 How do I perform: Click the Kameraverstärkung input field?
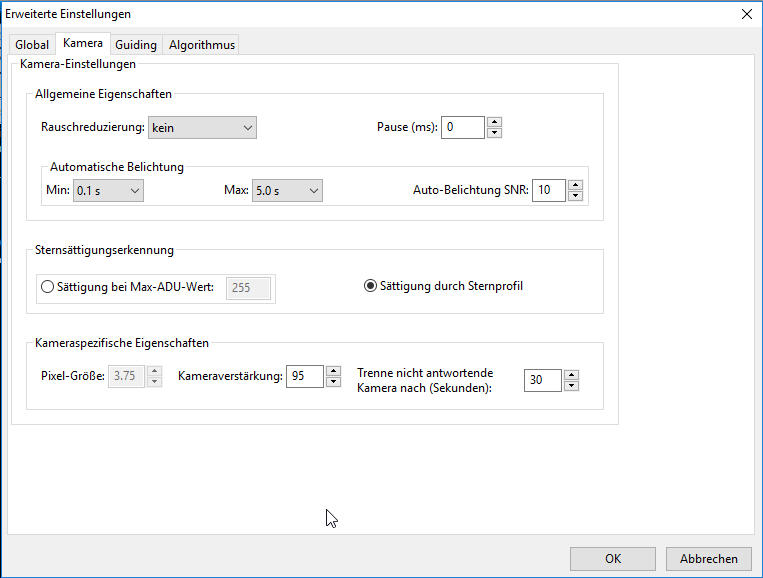304,376
